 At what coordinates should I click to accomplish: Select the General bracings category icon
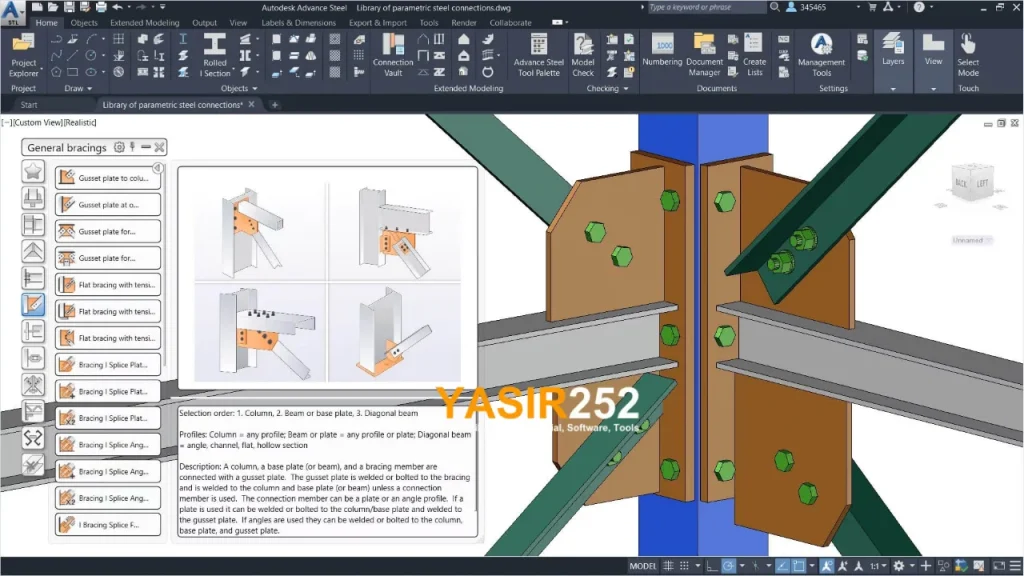tap(33, 304)
